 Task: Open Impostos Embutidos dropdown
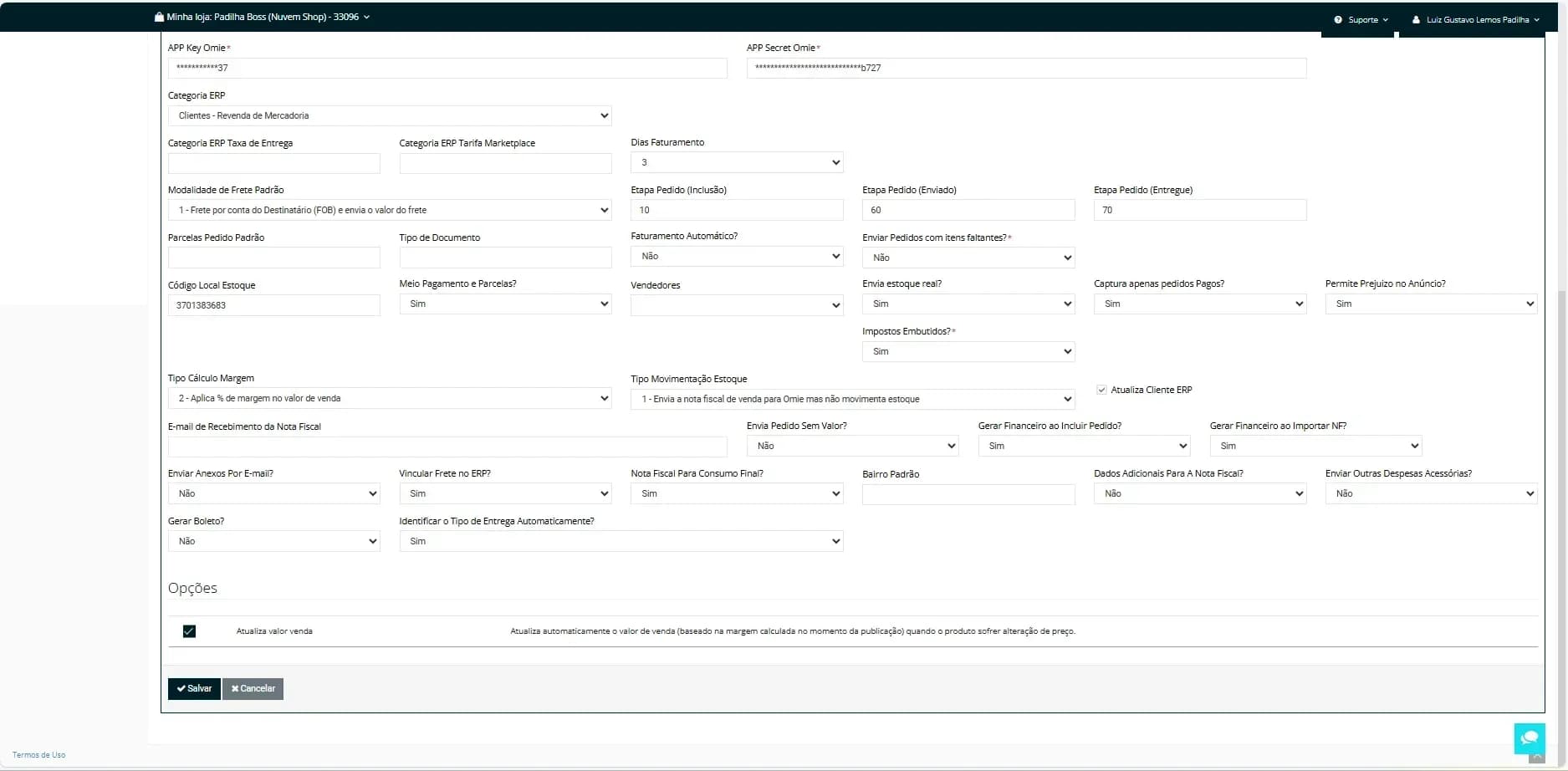[x=968, y=351]
